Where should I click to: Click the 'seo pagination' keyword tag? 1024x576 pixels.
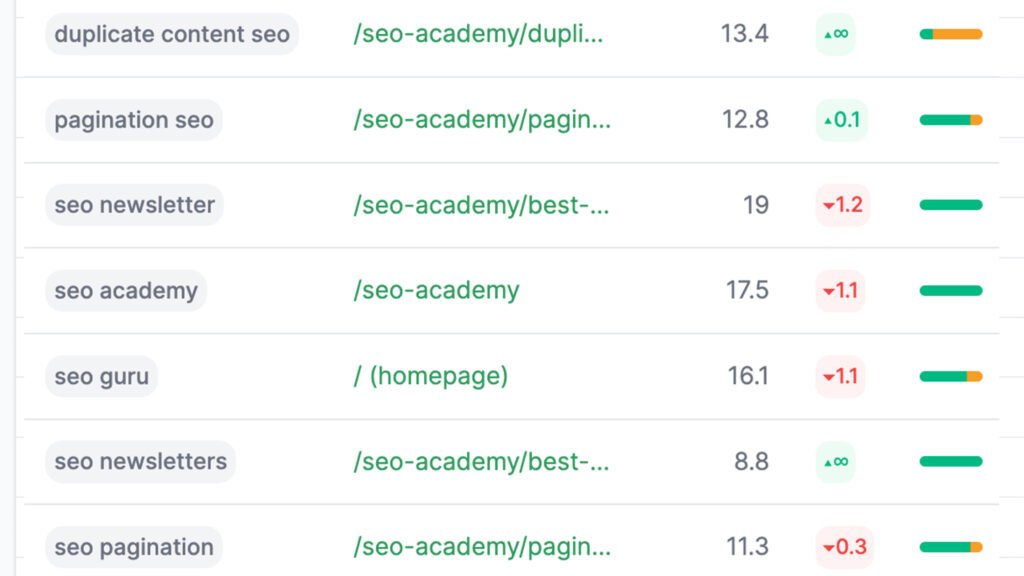click(x=134, y=547)
